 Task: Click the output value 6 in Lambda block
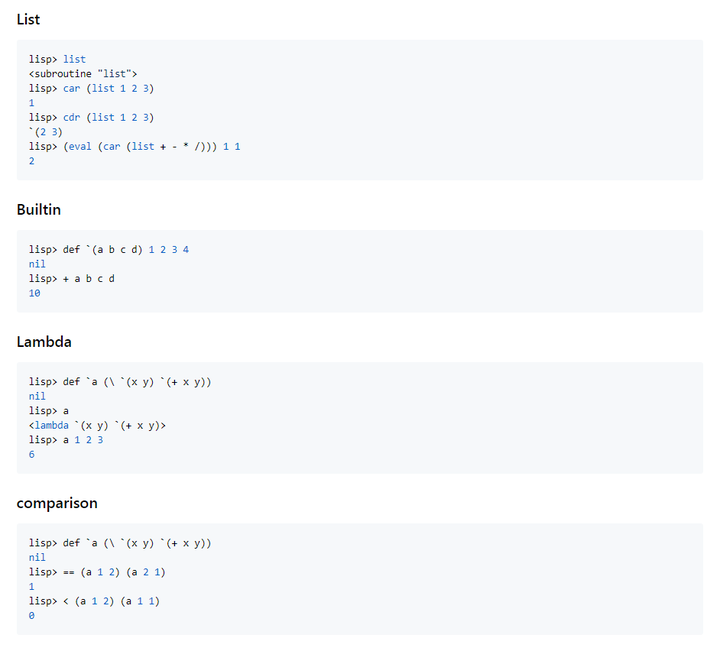pyautogui.click(x=32, y=454)
